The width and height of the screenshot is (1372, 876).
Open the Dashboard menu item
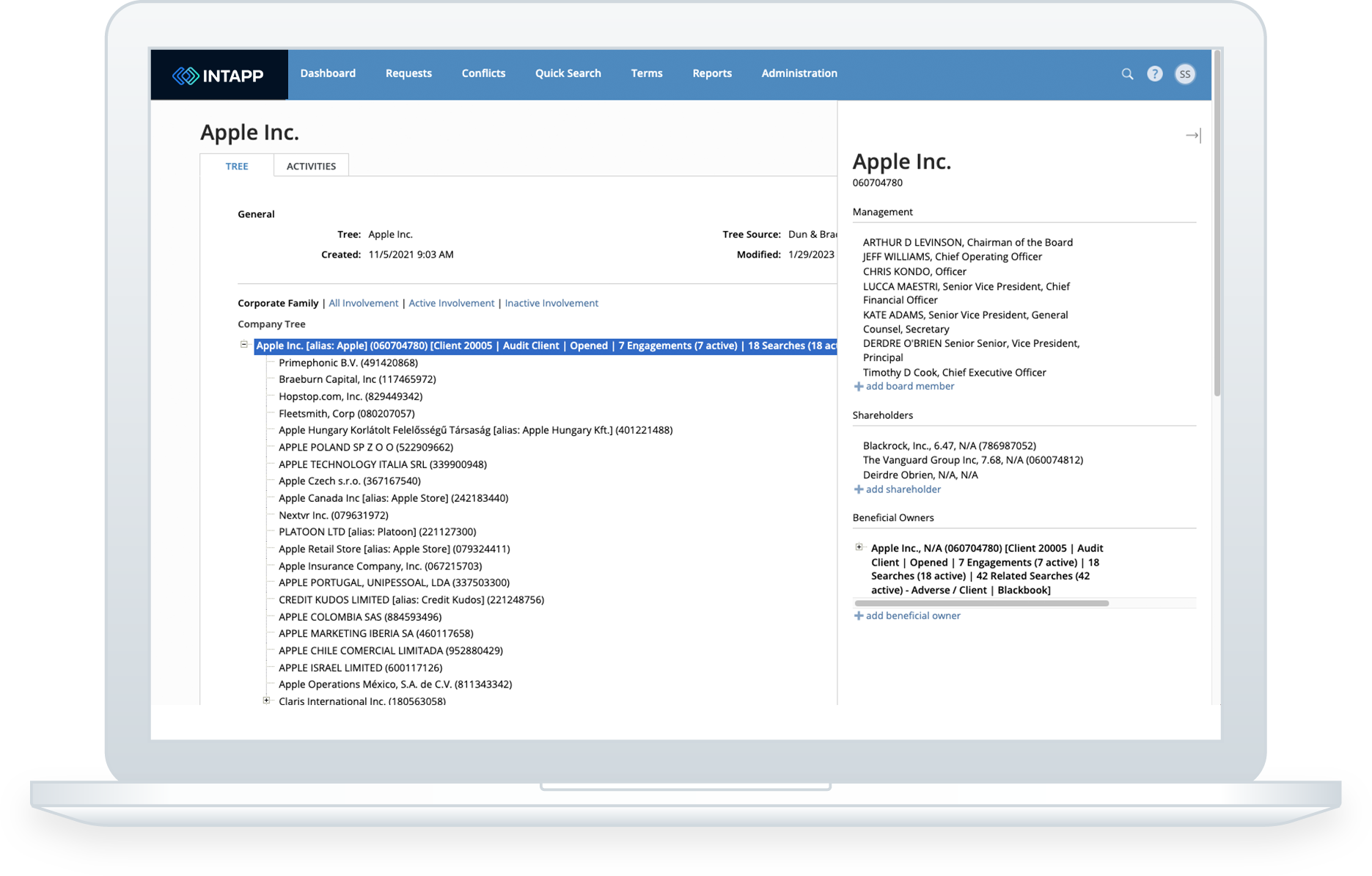point(328,73)
